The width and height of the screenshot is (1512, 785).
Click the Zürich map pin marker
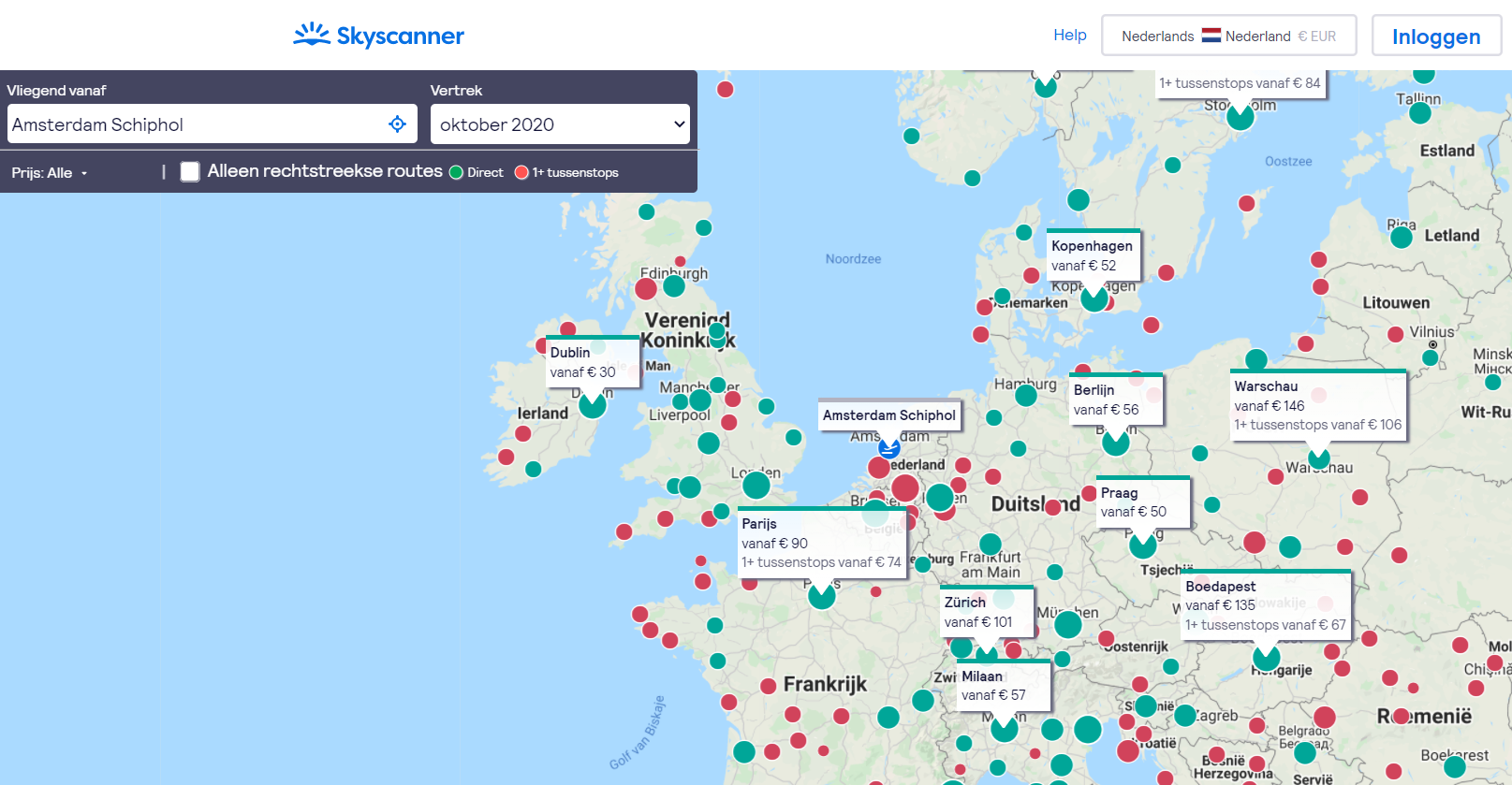pos(986,654)
